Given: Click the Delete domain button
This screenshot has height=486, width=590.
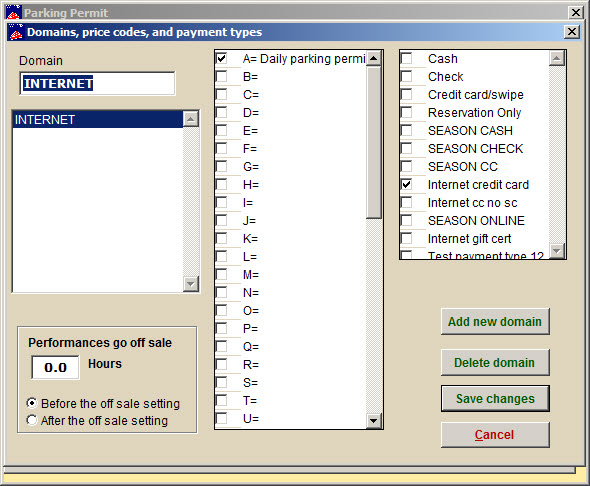Looking at the screenshot, I should (x=495, y=363).
